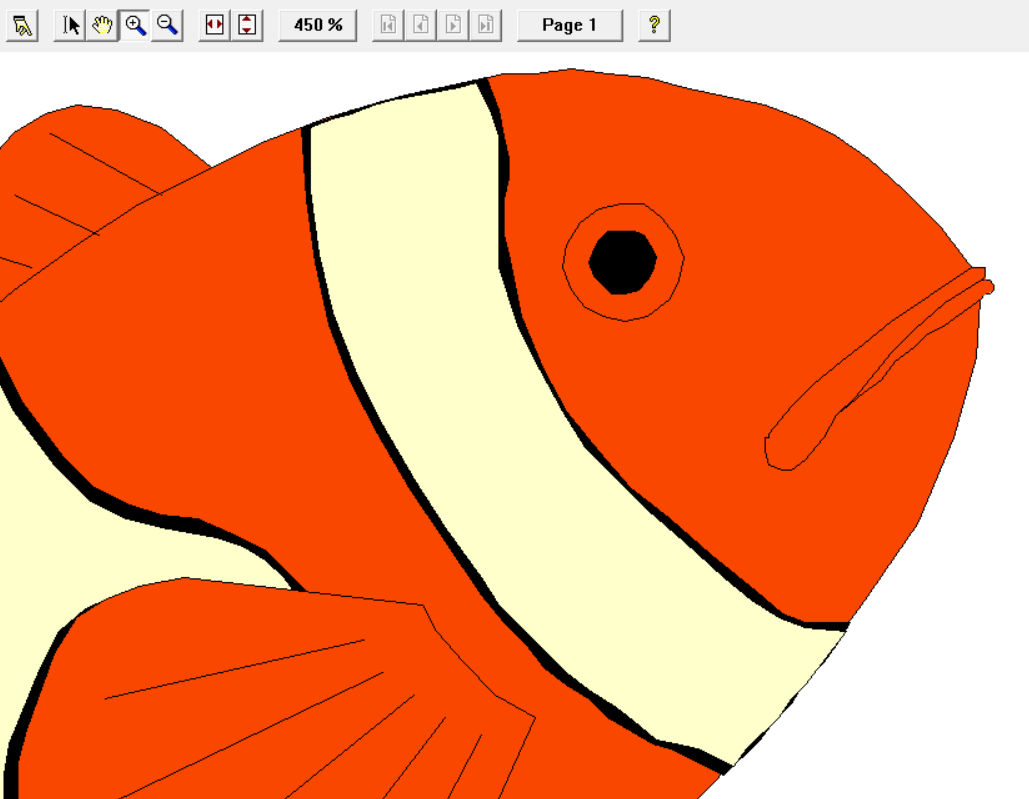The height and width of the screenshot is (799, 1029).
Task: Choose the zoom in magnifier tool
Action: (x=135, y=26)
